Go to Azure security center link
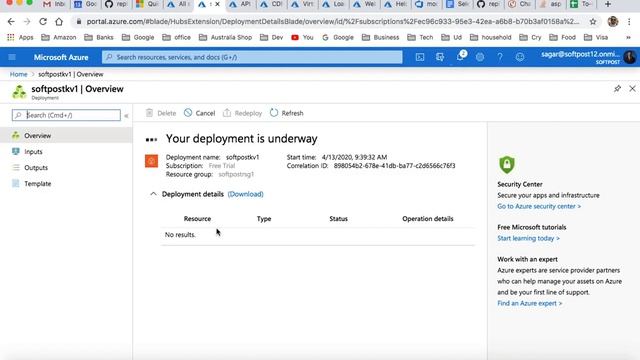This screenshot has width=640, height=360. coord(539,207)
